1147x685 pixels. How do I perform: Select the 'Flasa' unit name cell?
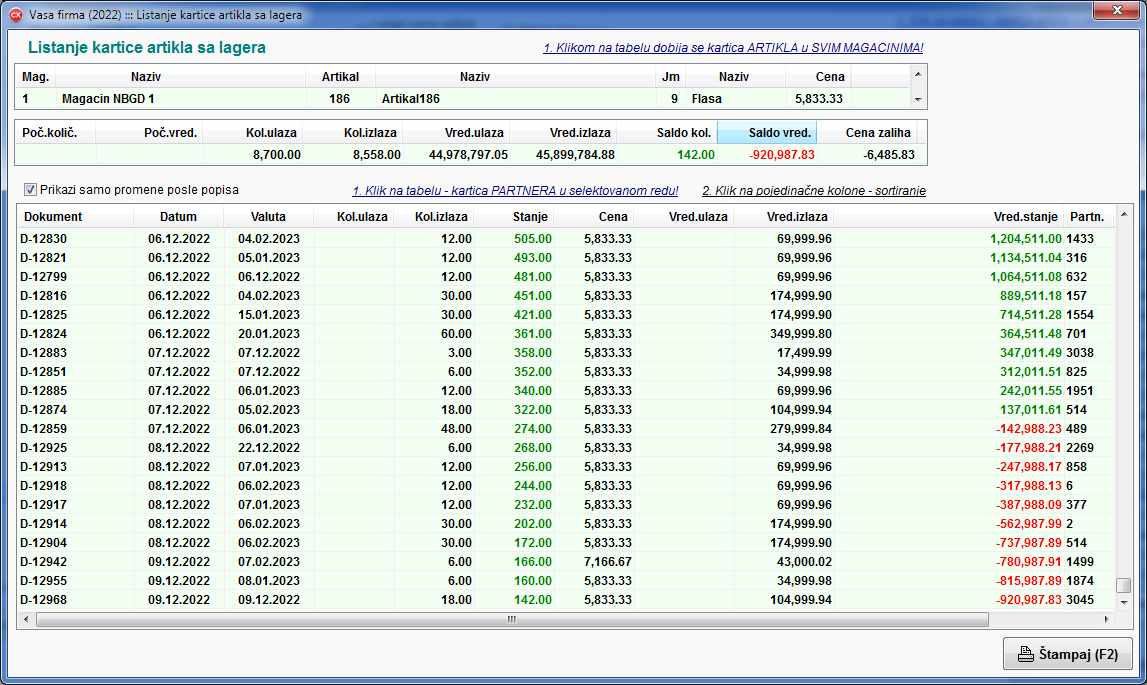[735, 99]
